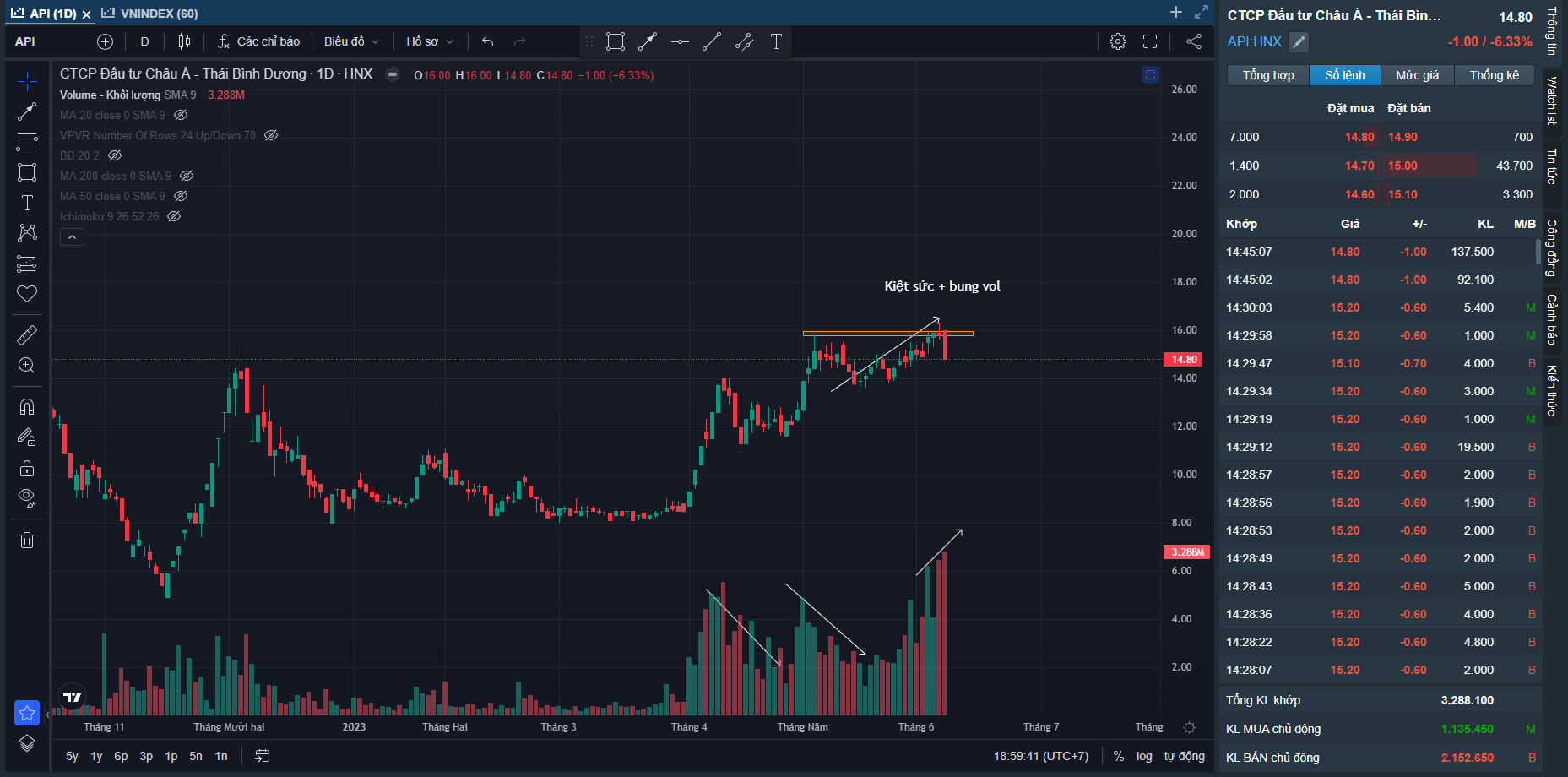The image size is (1568, 777).
Task: Select the trend line tool in left sidebar
Action: click(x=27, y=111)
